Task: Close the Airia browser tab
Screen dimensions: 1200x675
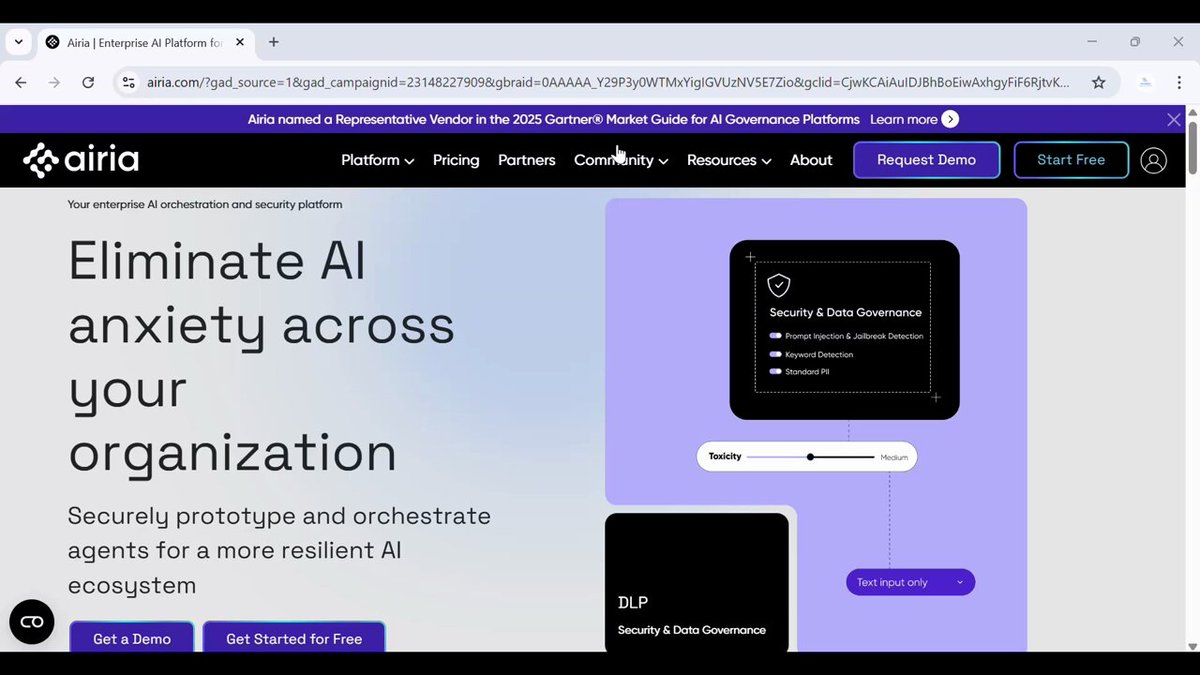Action: [x=240, y=42]
